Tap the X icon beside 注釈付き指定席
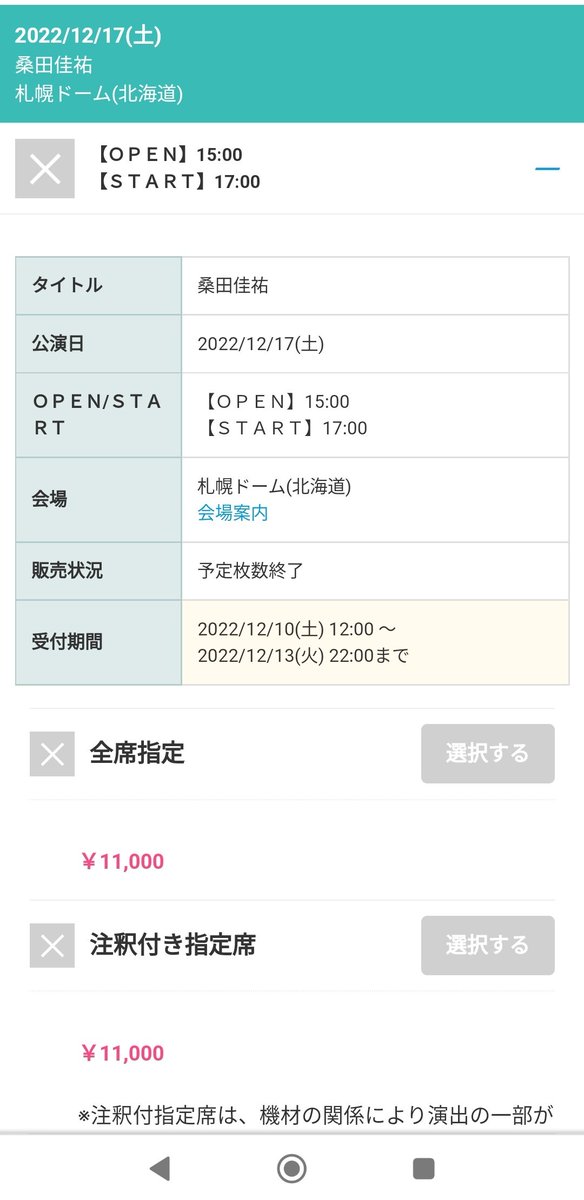The image size is (584, 1200). [x=52, y=945]
